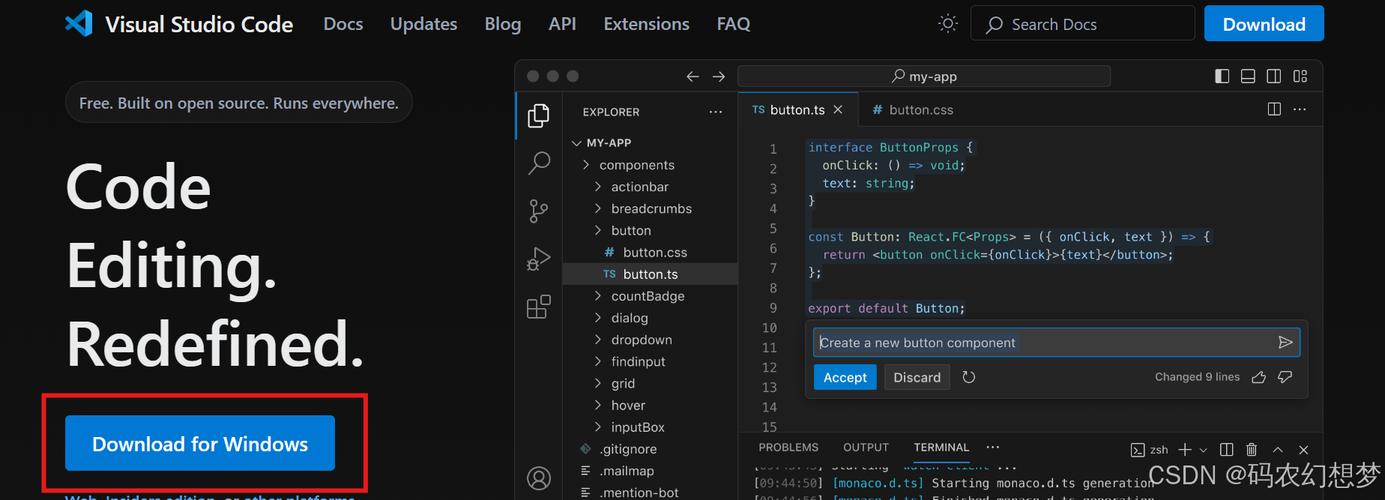The image size is (1385, 500).
Task: Click the Accept button
Action: tap(845, 377)
